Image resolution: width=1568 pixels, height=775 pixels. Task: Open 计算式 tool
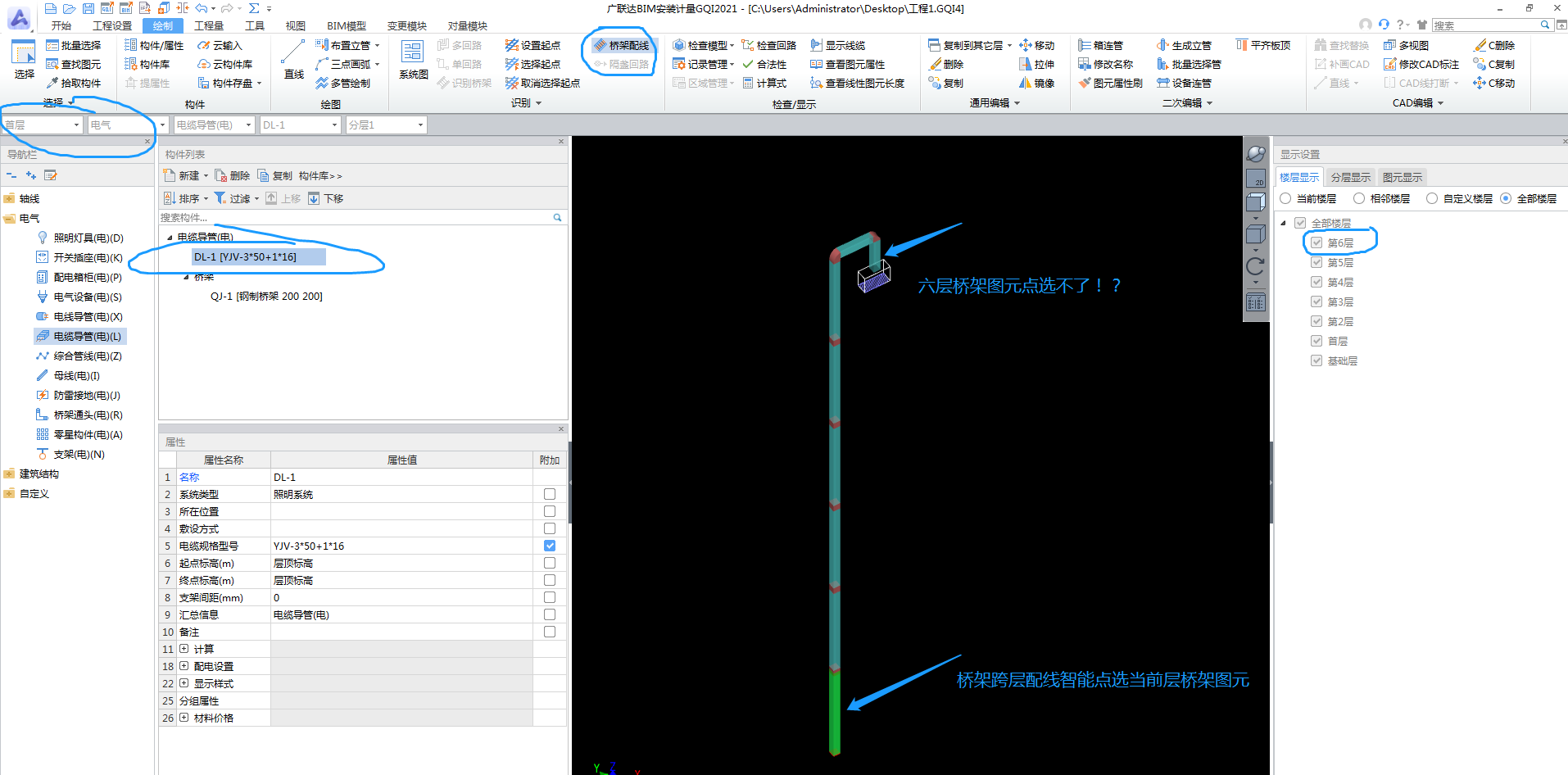(x=764, y=83)
